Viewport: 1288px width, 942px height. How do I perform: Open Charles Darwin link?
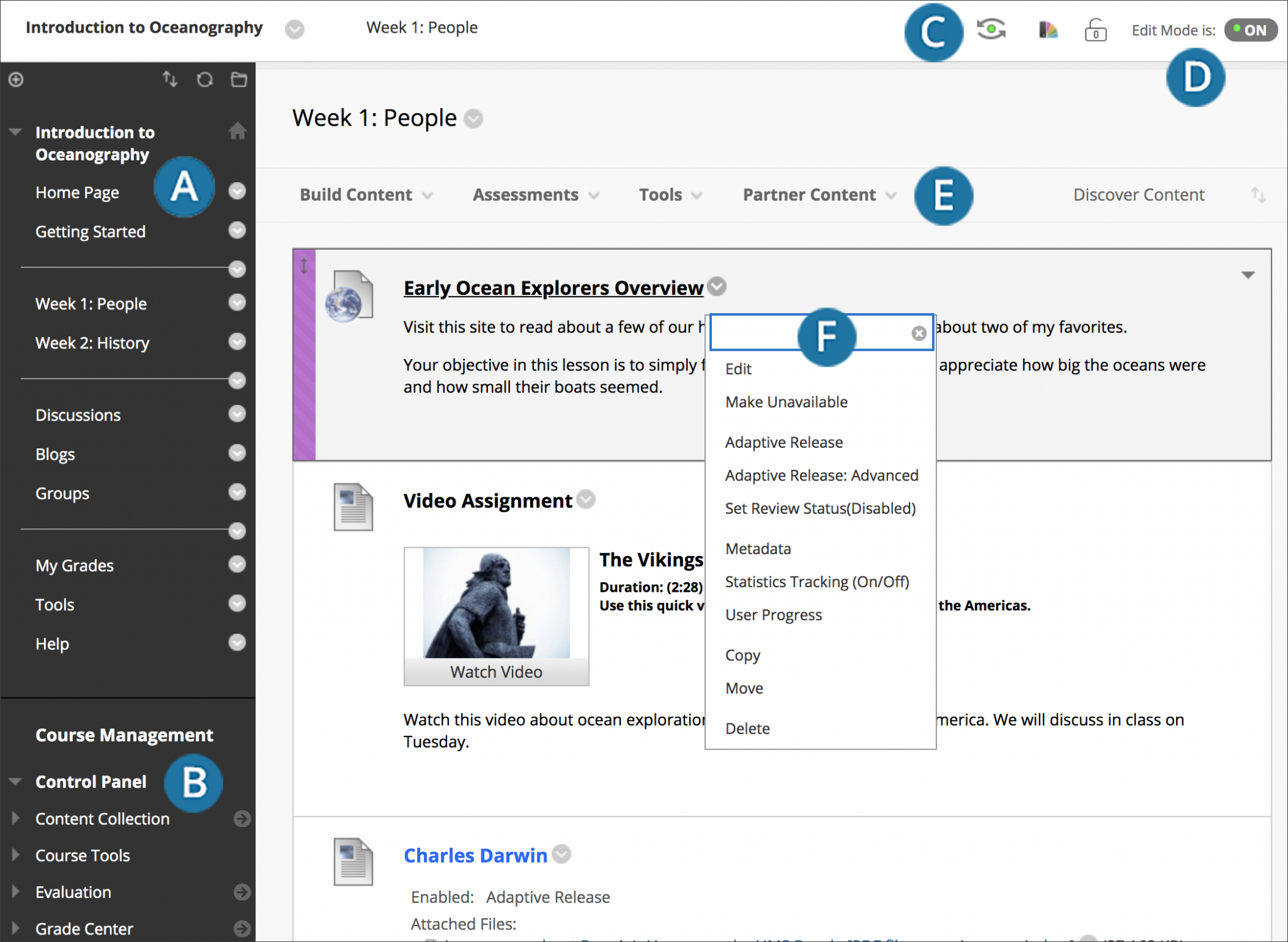click(475, 855)
